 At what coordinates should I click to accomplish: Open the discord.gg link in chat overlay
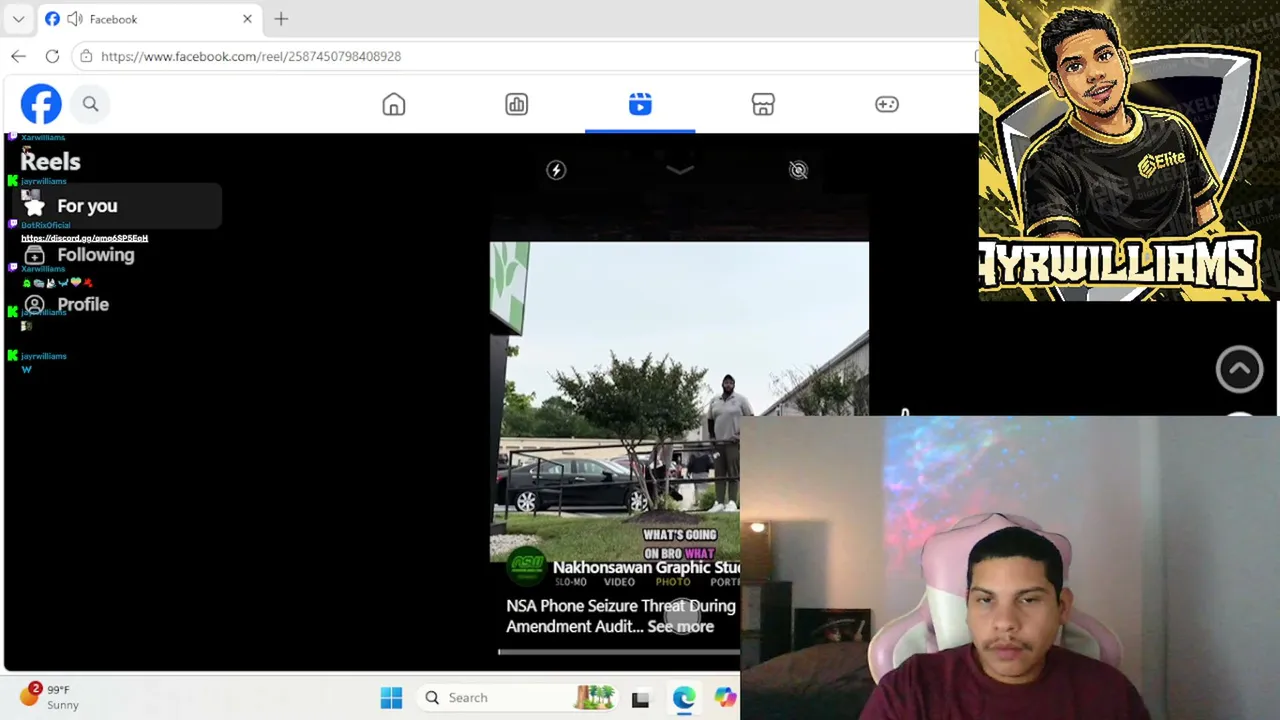pos(84,238)
